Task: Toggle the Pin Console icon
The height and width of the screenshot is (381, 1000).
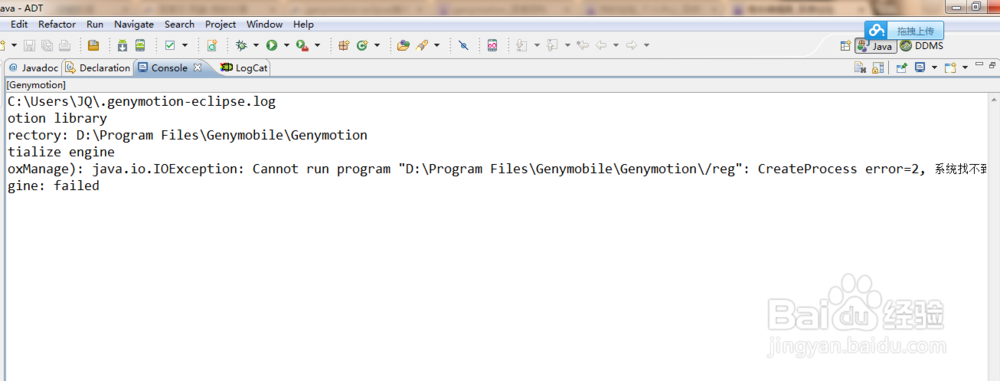Action: click(902, 67)
